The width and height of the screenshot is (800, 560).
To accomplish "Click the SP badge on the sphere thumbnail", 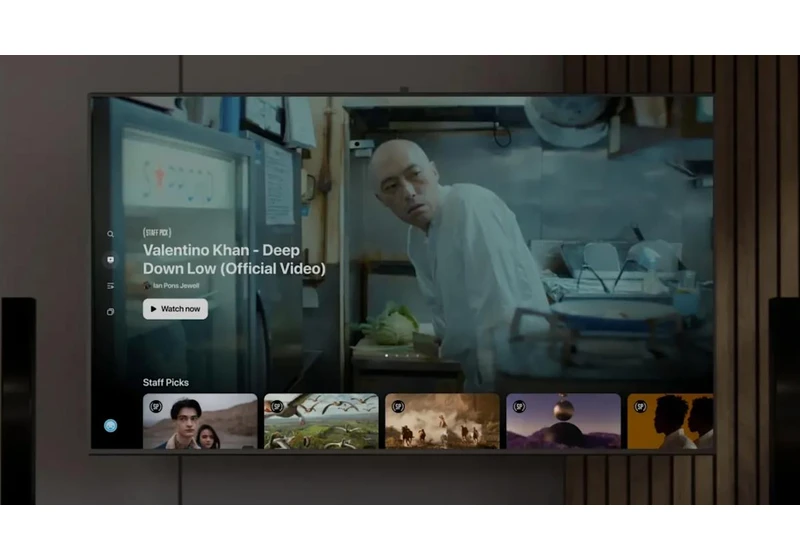I will 519,406.
